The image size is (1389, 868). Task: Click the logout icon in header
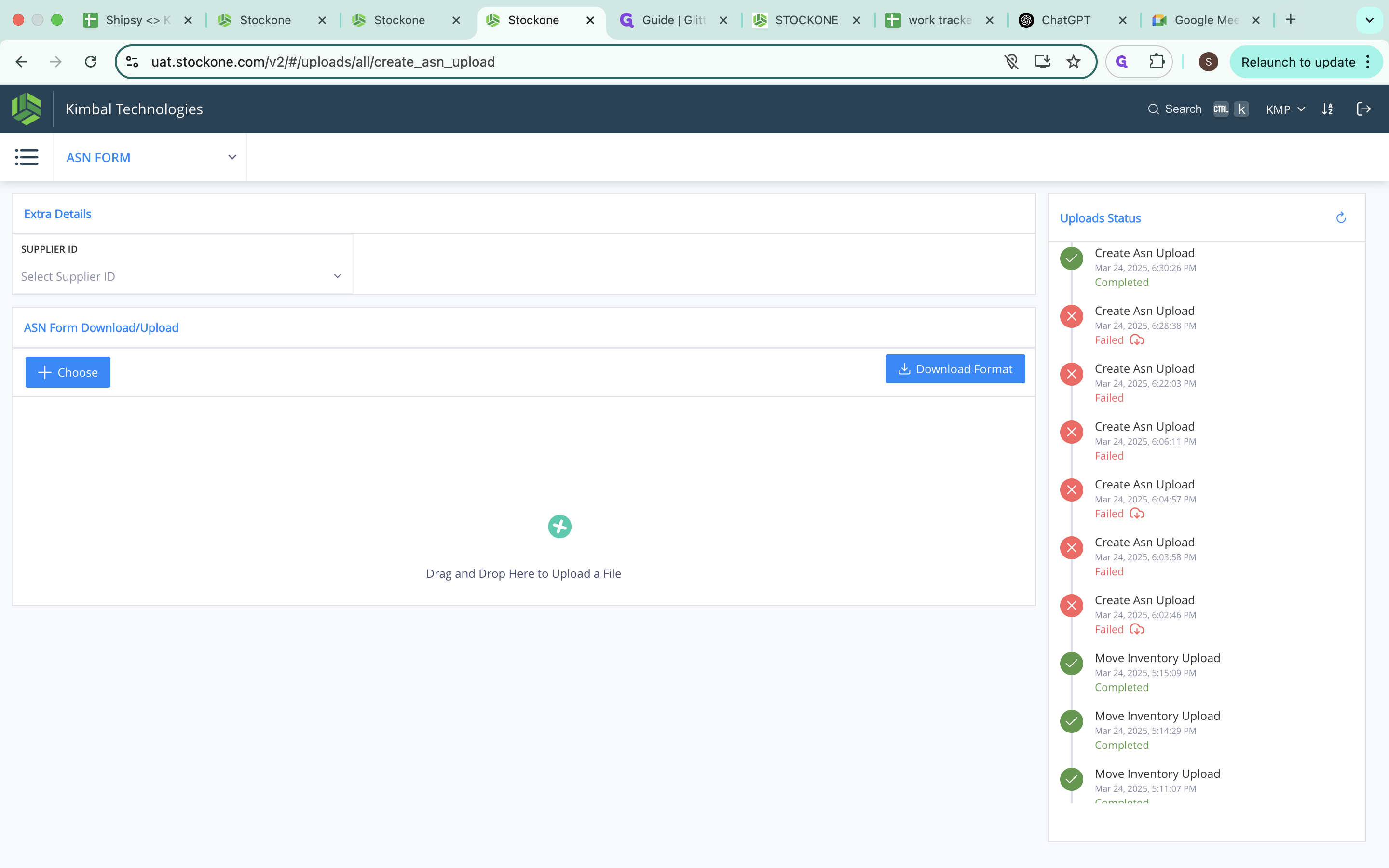tap(1364, 109)
